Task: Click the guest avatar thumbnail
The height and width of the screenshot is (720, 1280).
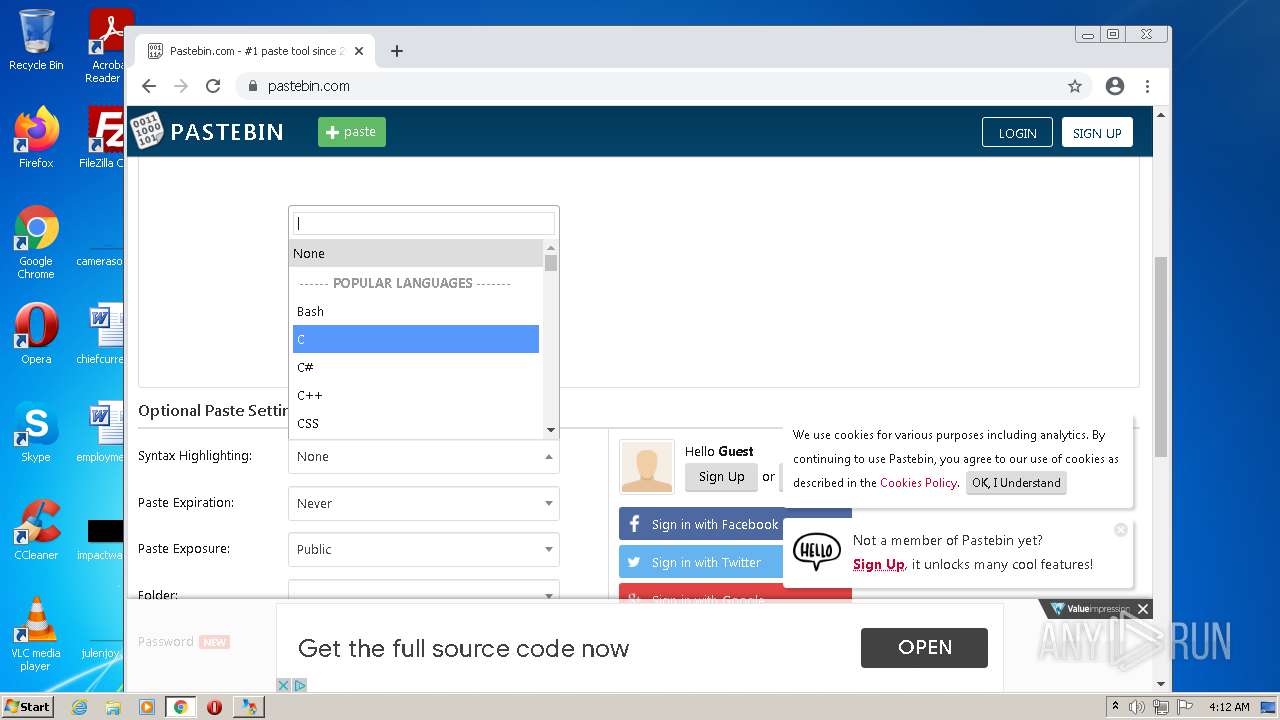Action: point(647,467)
